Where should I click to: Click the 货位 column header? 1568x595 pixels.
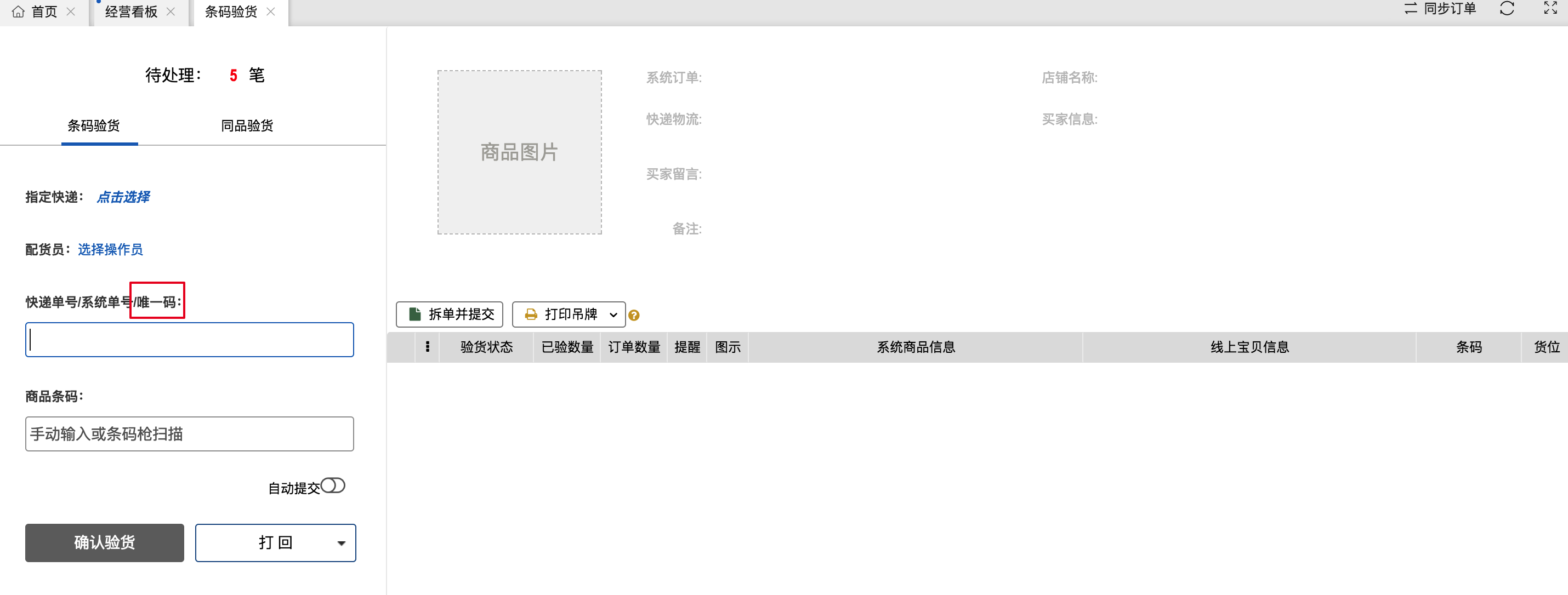(1546, 347)
